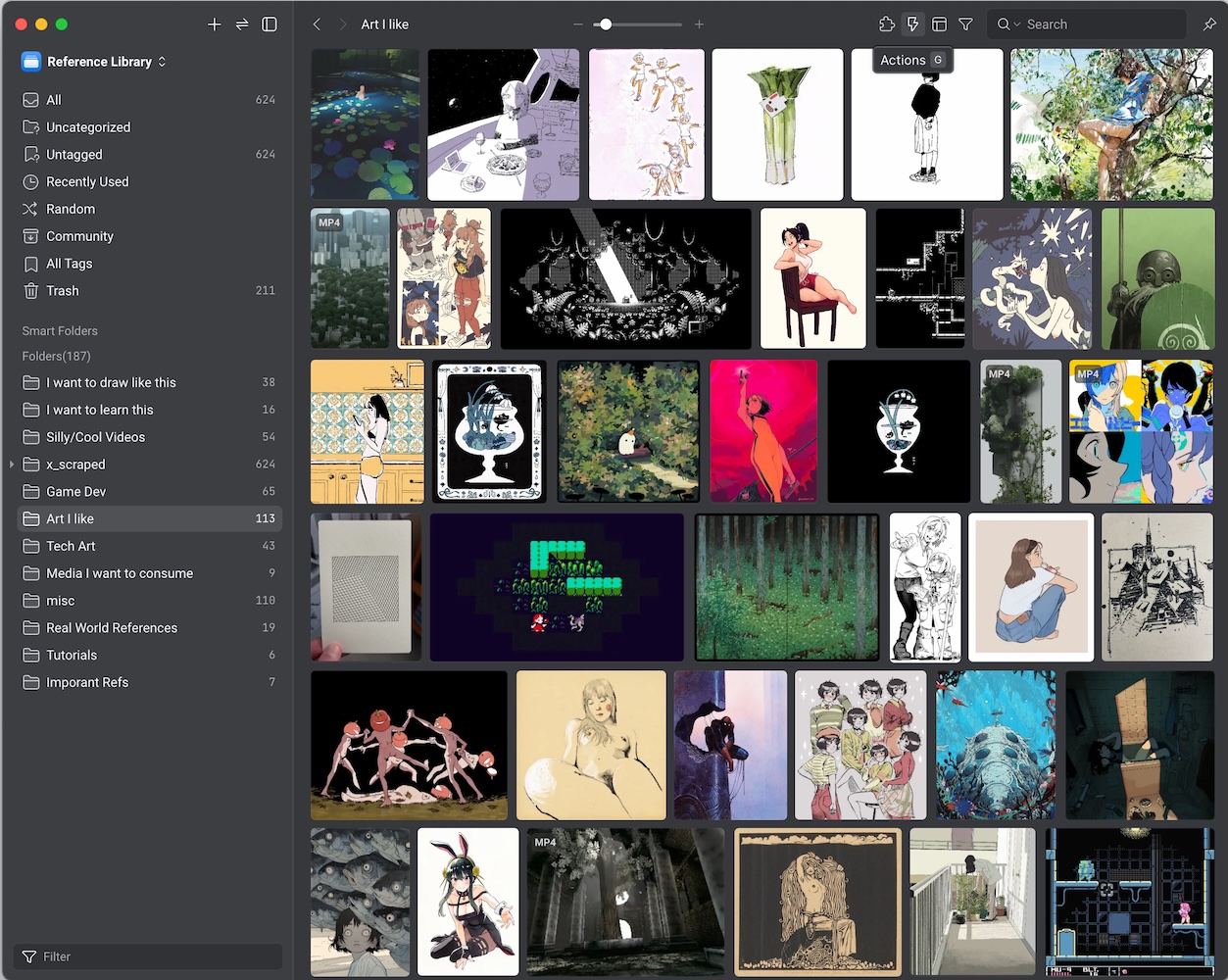Open the sort order icon near add button

click(242, 24)
